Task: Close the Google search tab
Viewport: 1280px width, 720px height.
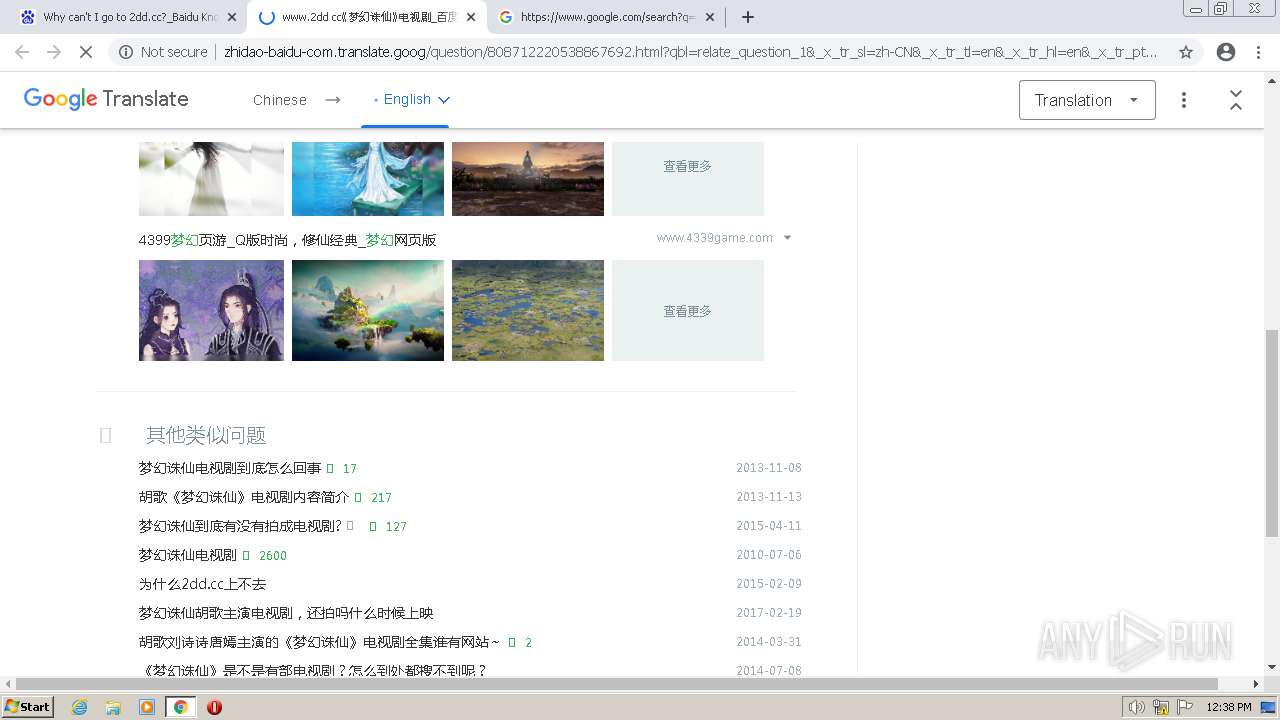Action: coord(710,17)
